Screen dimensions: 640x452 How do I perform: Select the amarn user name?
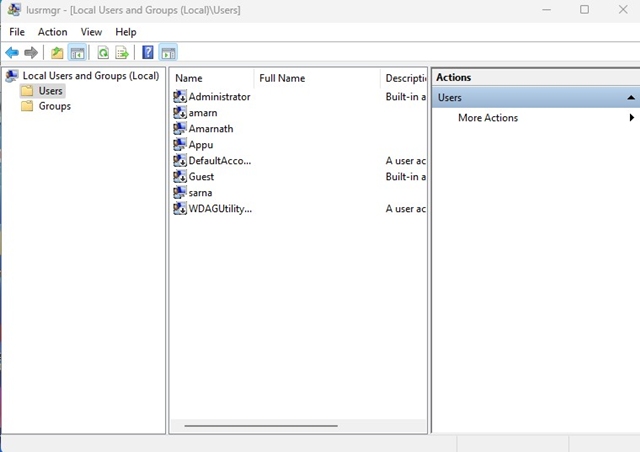pyautogui.click(x=203, y=113)
